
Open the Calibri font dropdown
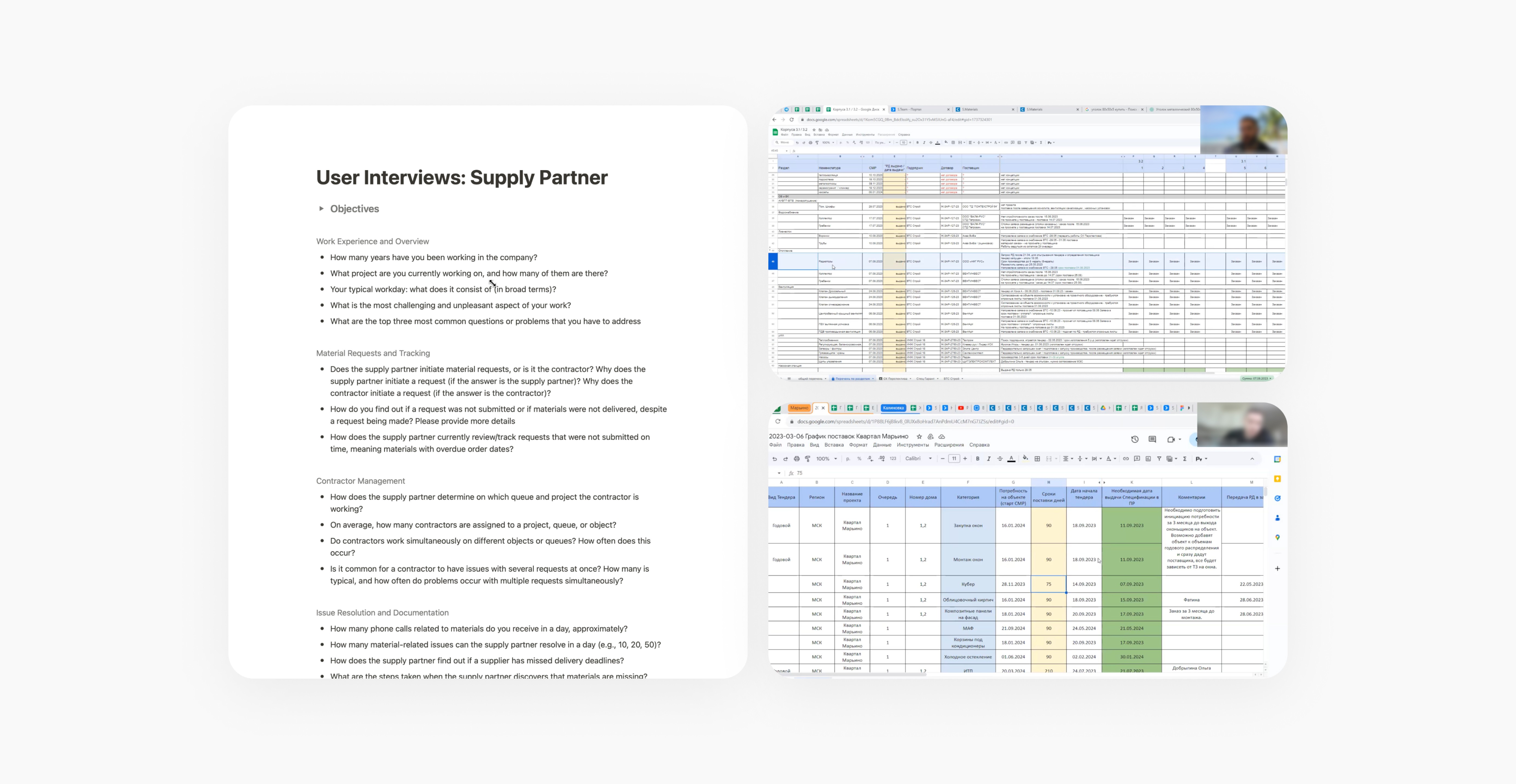click(x=918, y=458)
